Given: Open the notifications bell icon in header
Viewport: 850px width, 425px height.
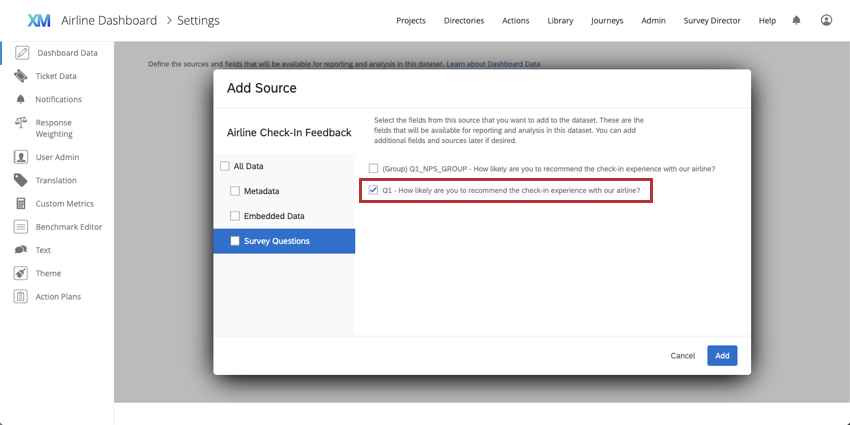Looking at the screenshot, I should 796,21.
